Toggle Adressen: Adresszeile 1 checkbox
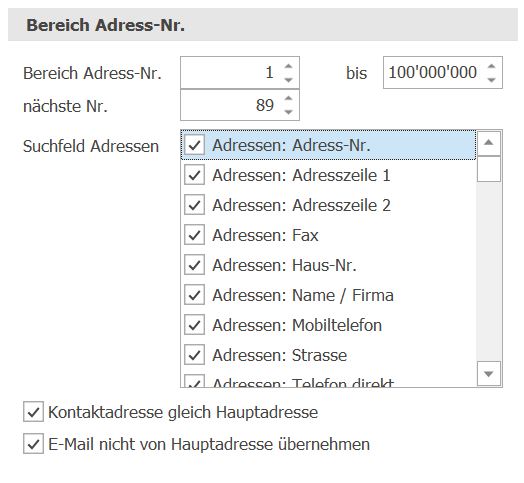The image size is (524, 483). pos(194,175)
